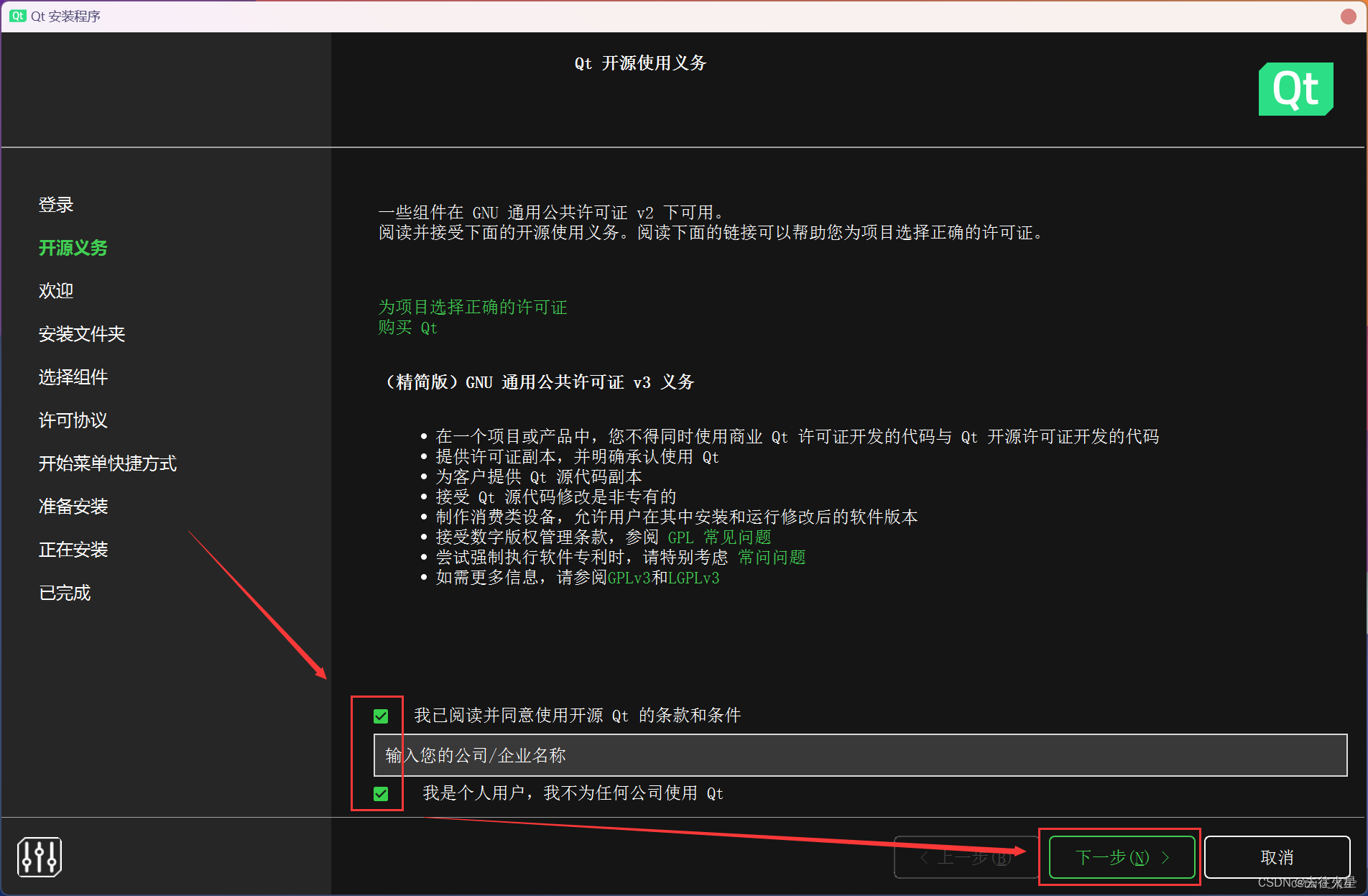1368x896 pixels.
Task: Toggle the agree to open source Qt terms checkbox
Action: point(381,716)
